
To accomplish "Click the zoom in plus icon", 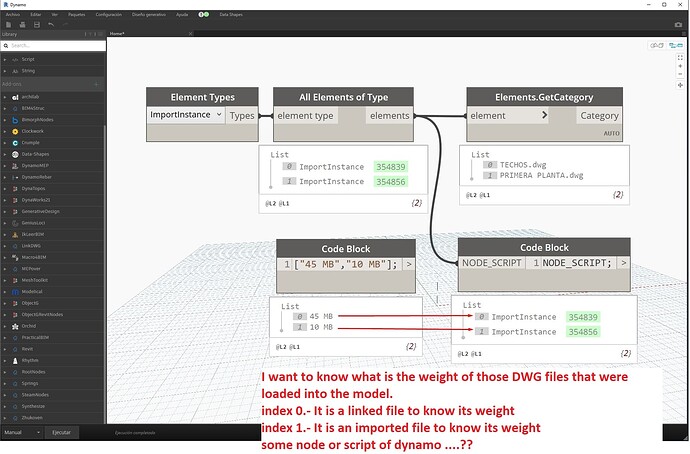I will click(x=680, y=66).
